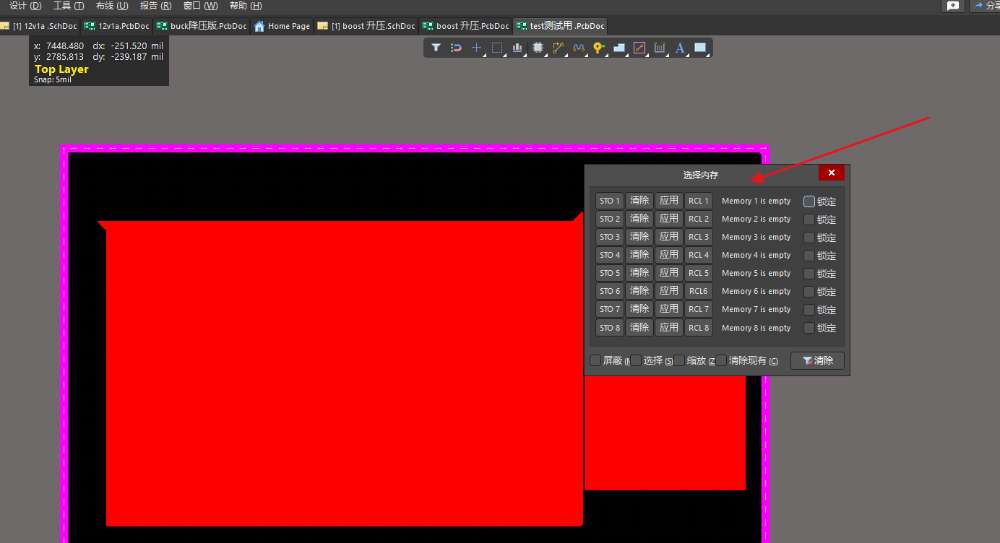Click the place line tool icon

pos(639,48)
